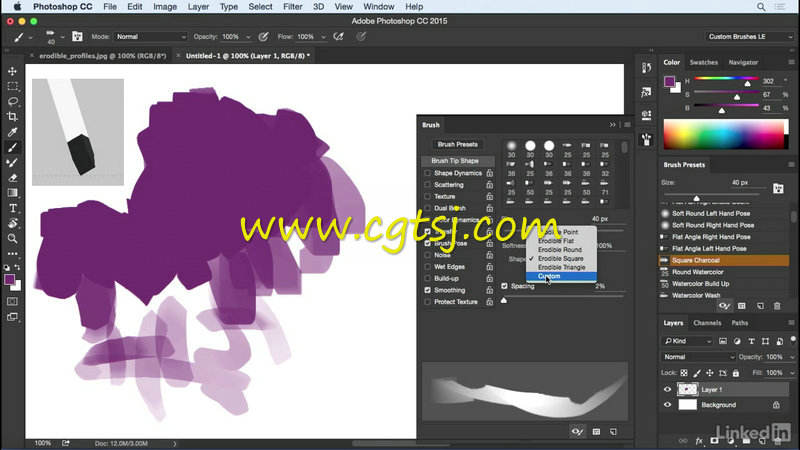Enable Shape Dynamics checkbox

coord(428,173)
